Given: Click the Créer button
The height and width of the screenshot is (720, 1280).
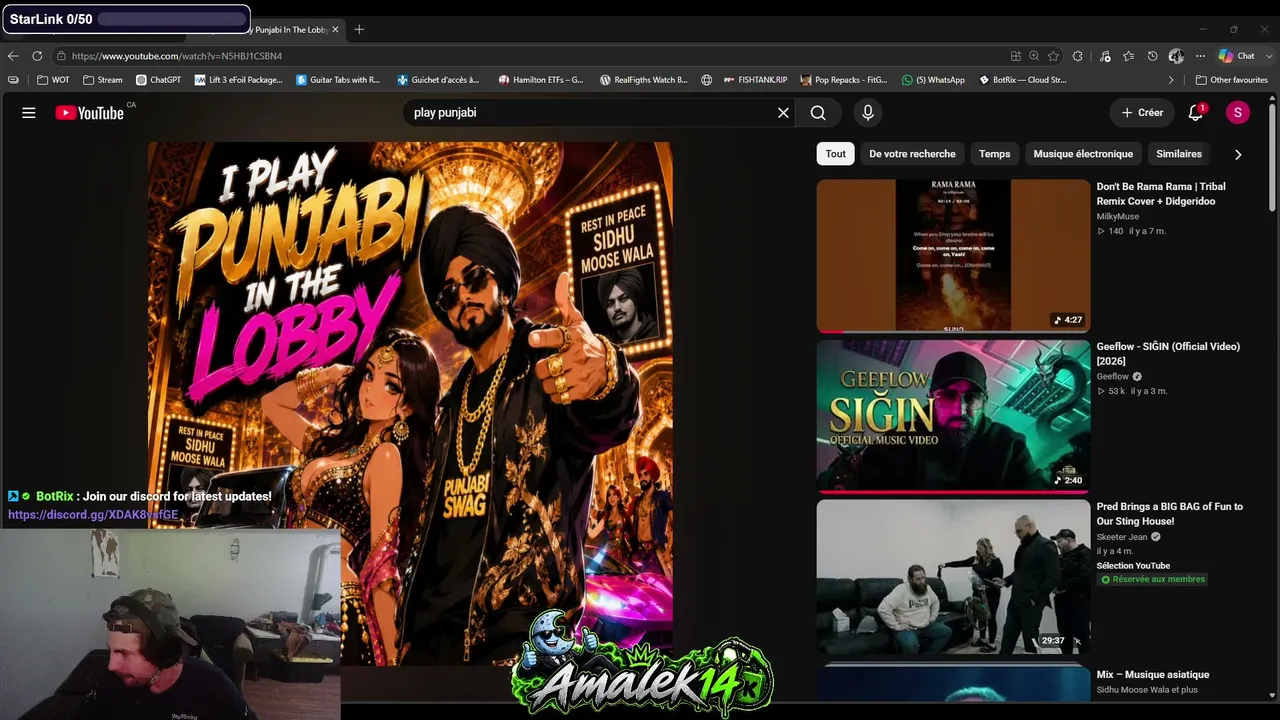Looking at the screenshot, I should pyautogui.click(x=1142, y=113).
